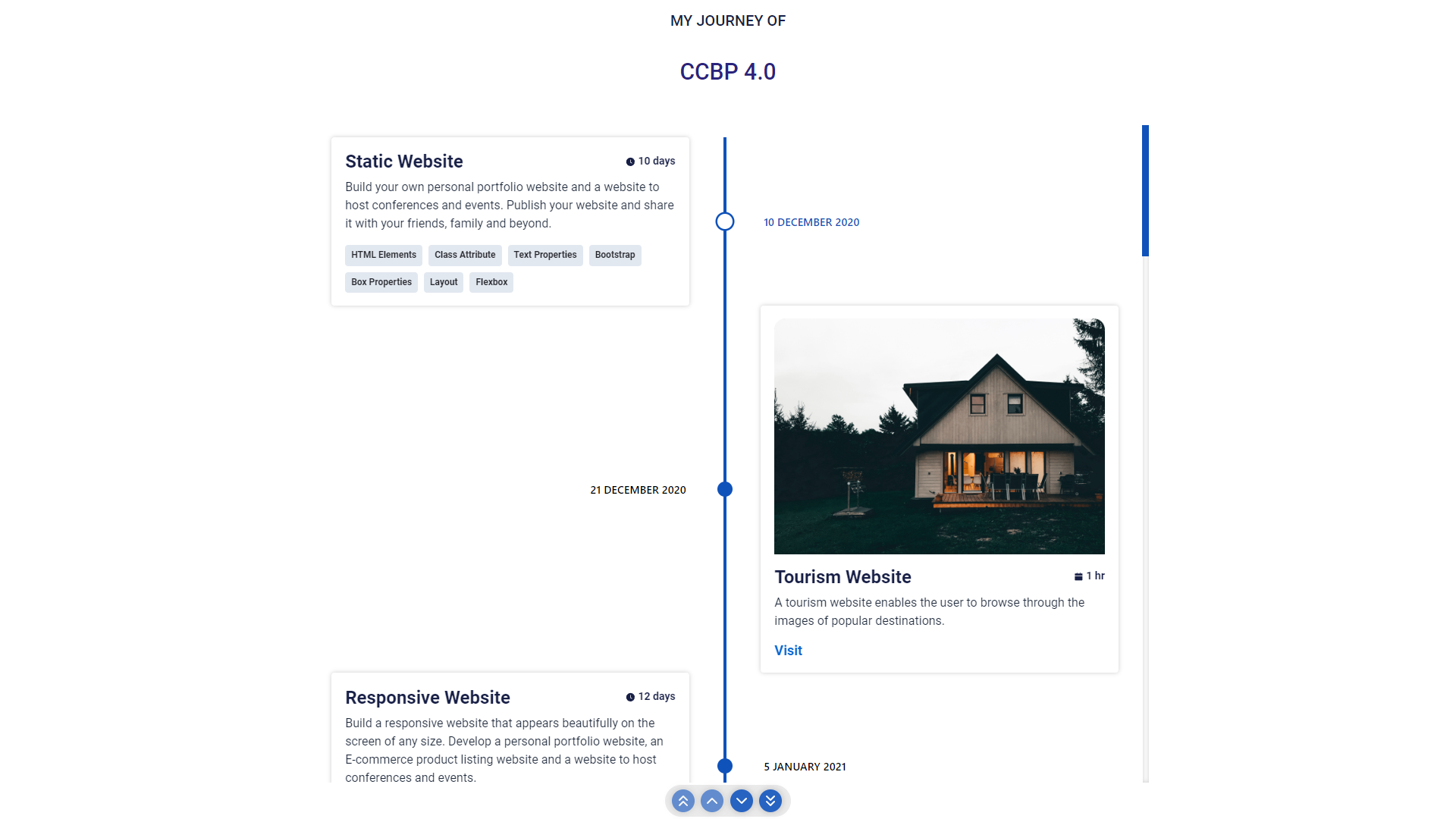Click the Flexbox tag button
Screen dimensions: 1456x819
(x=491, y=282)
